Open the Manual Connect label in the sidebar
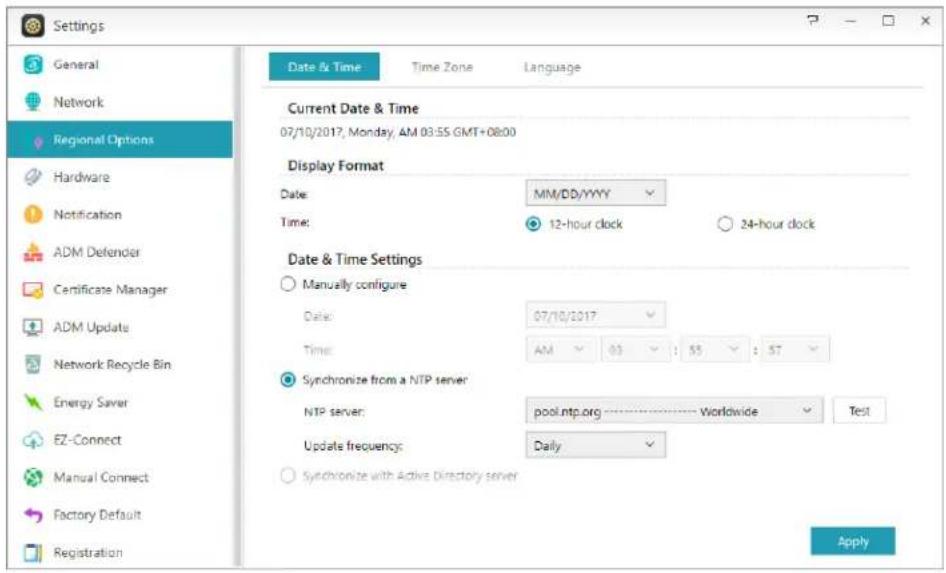Viewport: 946px width, 573px height. (101, 477)
